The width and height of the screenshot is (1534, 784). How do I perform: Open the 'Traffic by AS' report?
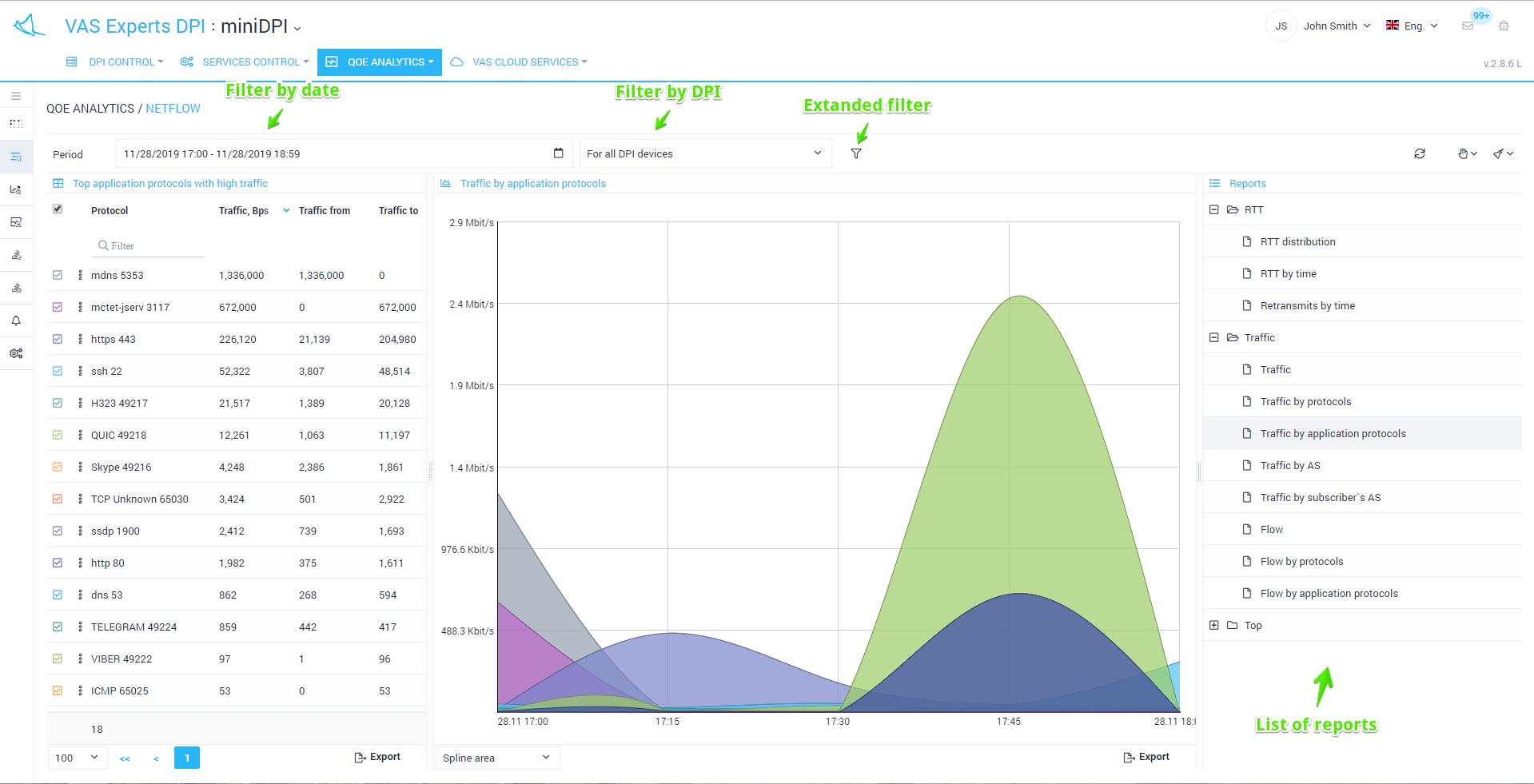1289,465
